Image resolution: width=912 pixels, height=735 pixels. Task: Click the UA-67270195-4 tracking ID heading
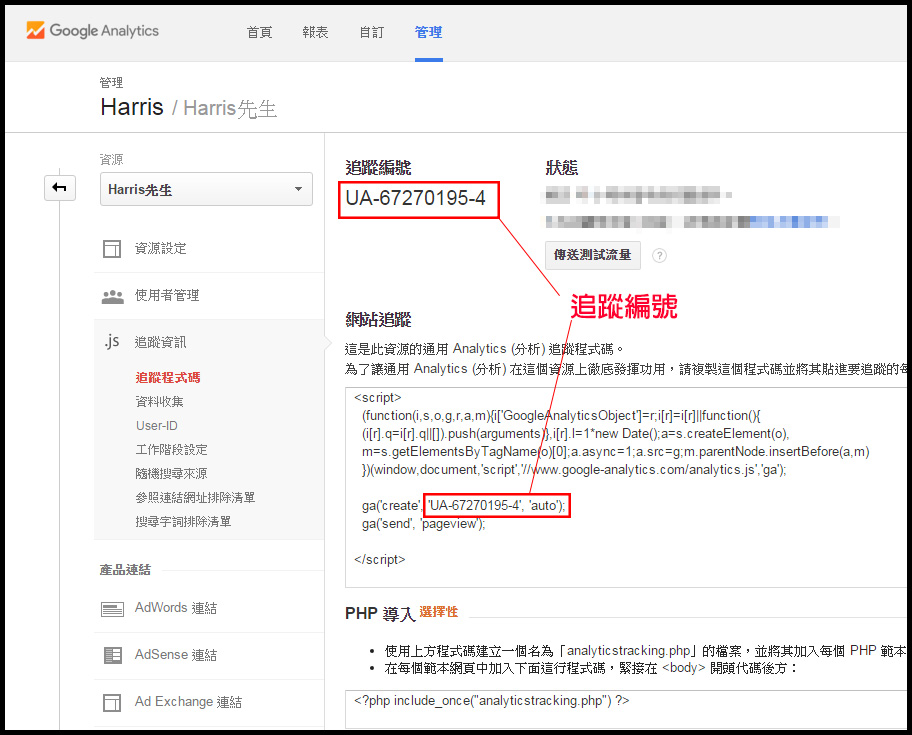pos(416,199)
